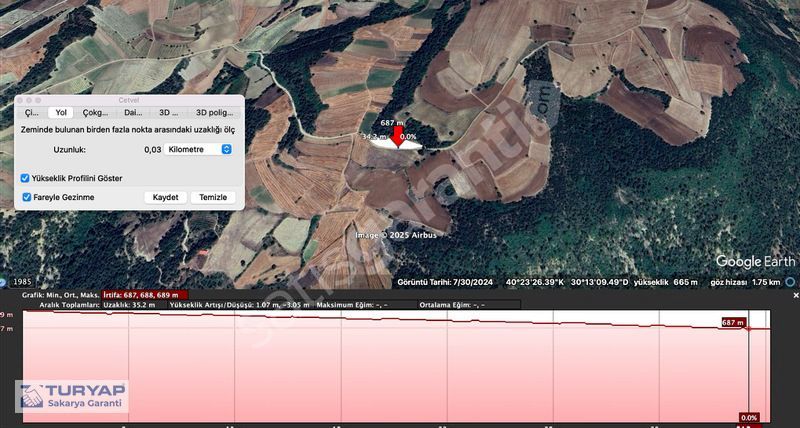Open the Kilometre unit dropdown

[199, 149]
